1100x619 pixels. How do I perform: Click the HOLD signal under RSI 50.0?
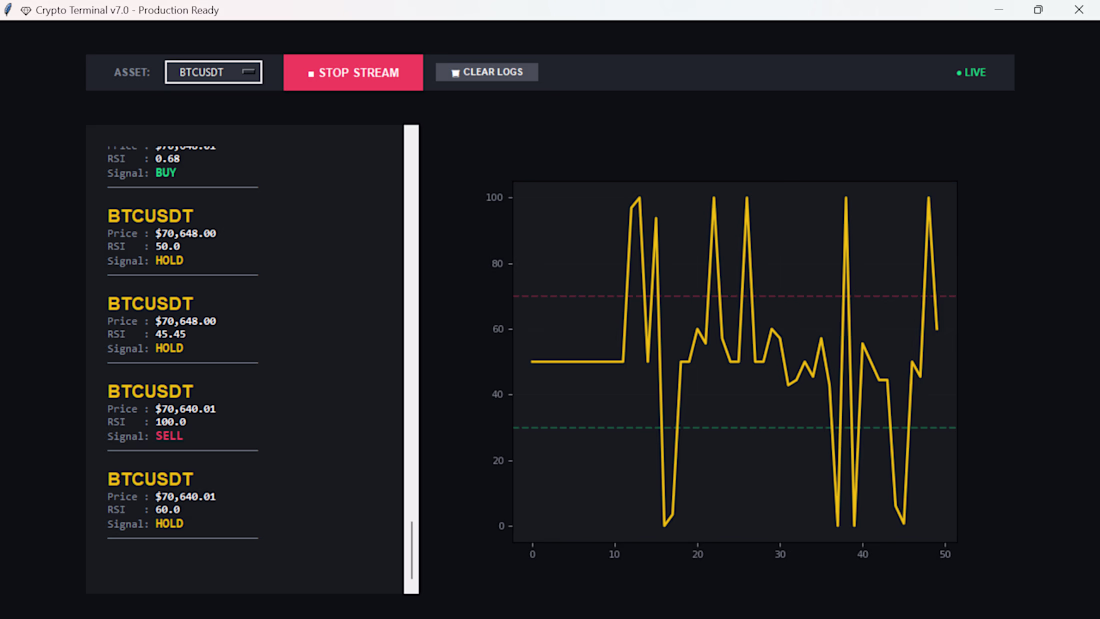[x=169, y=260]
